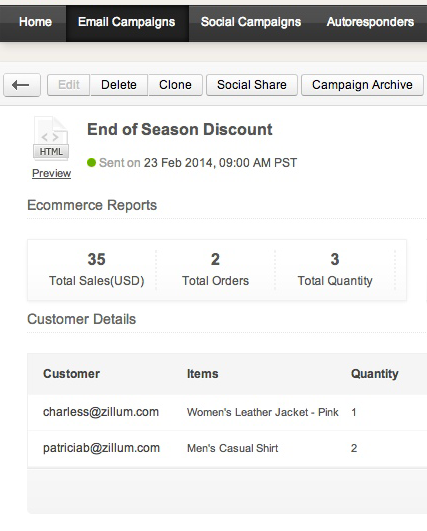Click the back arrow button
Screen dimensions: 427x531
click(x=22, y=85)
